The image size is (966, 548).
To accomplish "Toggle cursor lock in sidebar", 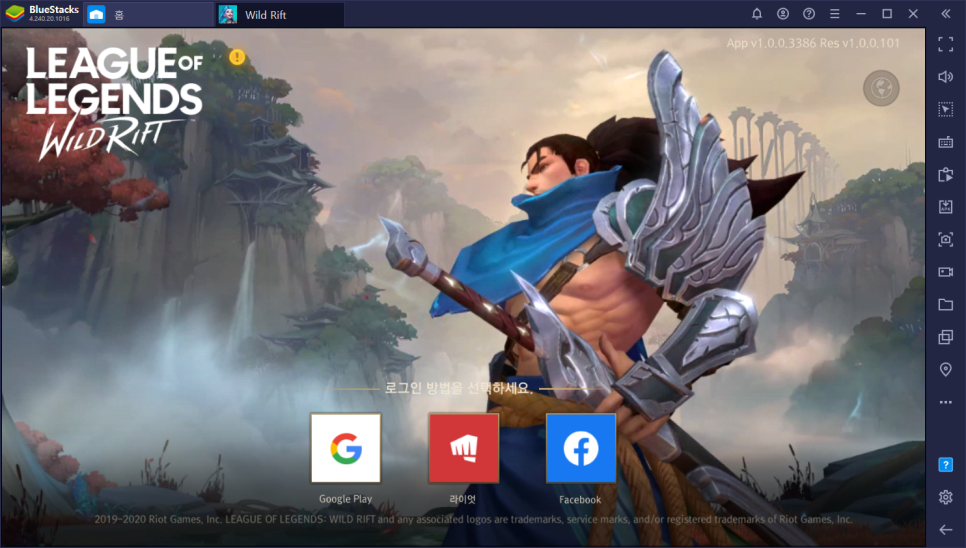I will 946,109.
